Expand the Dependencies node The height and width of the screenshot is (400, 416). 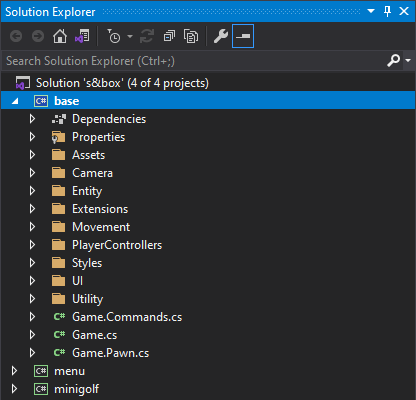pos(32,119)
